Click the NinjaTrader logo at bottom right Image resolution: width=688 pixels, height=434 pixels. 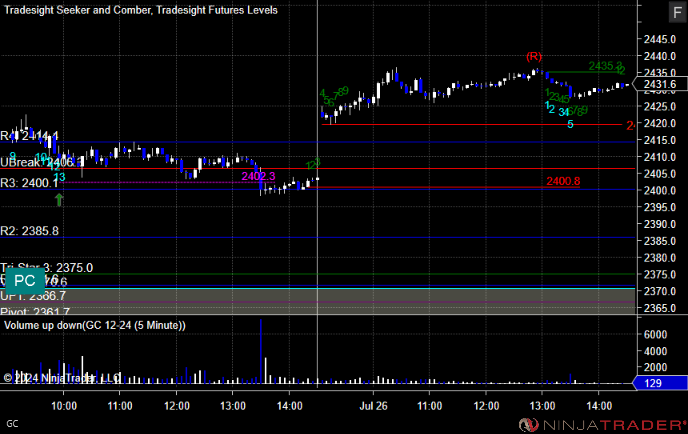(602, 425)
